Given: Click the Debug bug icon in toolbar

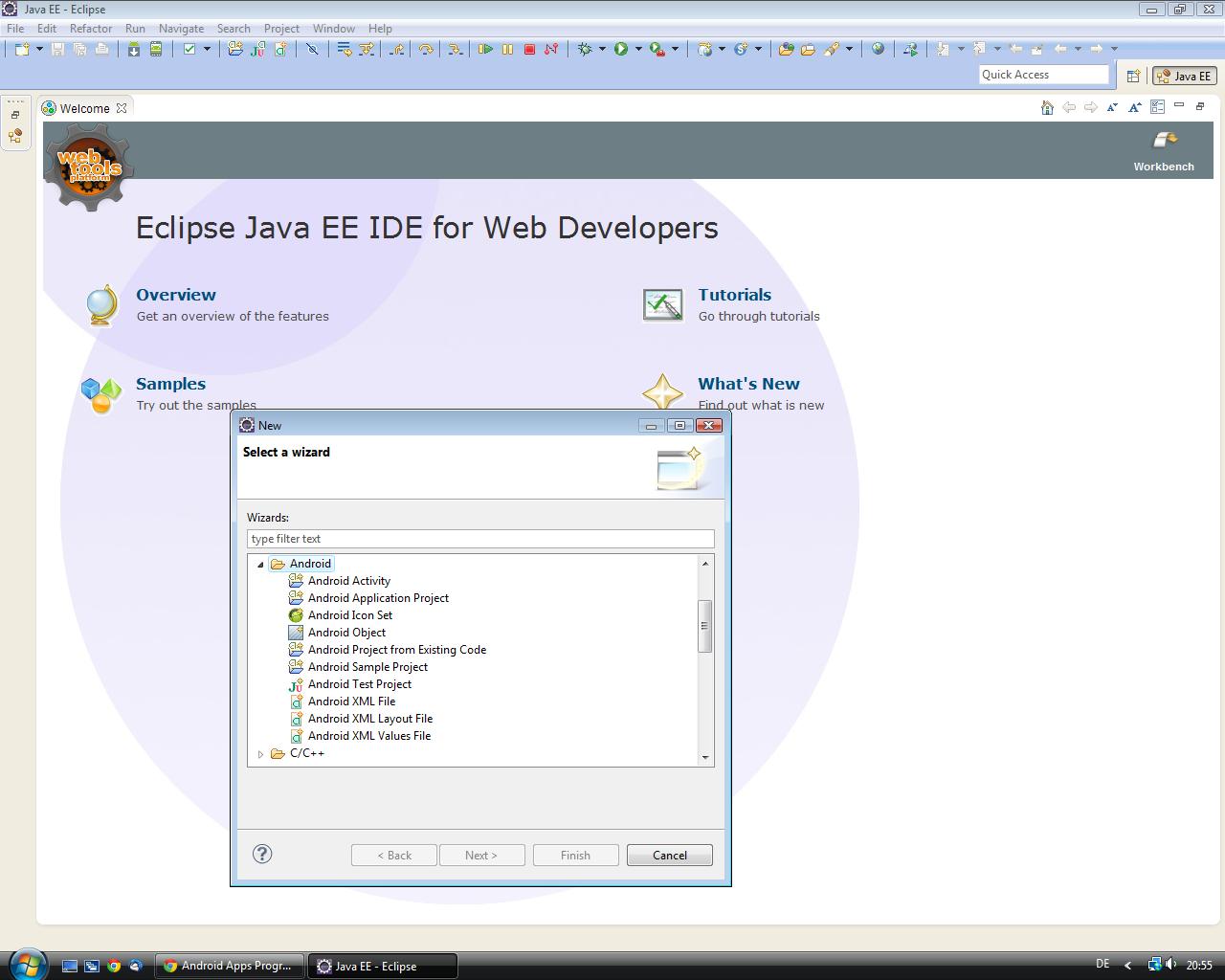Looking at the screenshot, I should click(585, 49).
